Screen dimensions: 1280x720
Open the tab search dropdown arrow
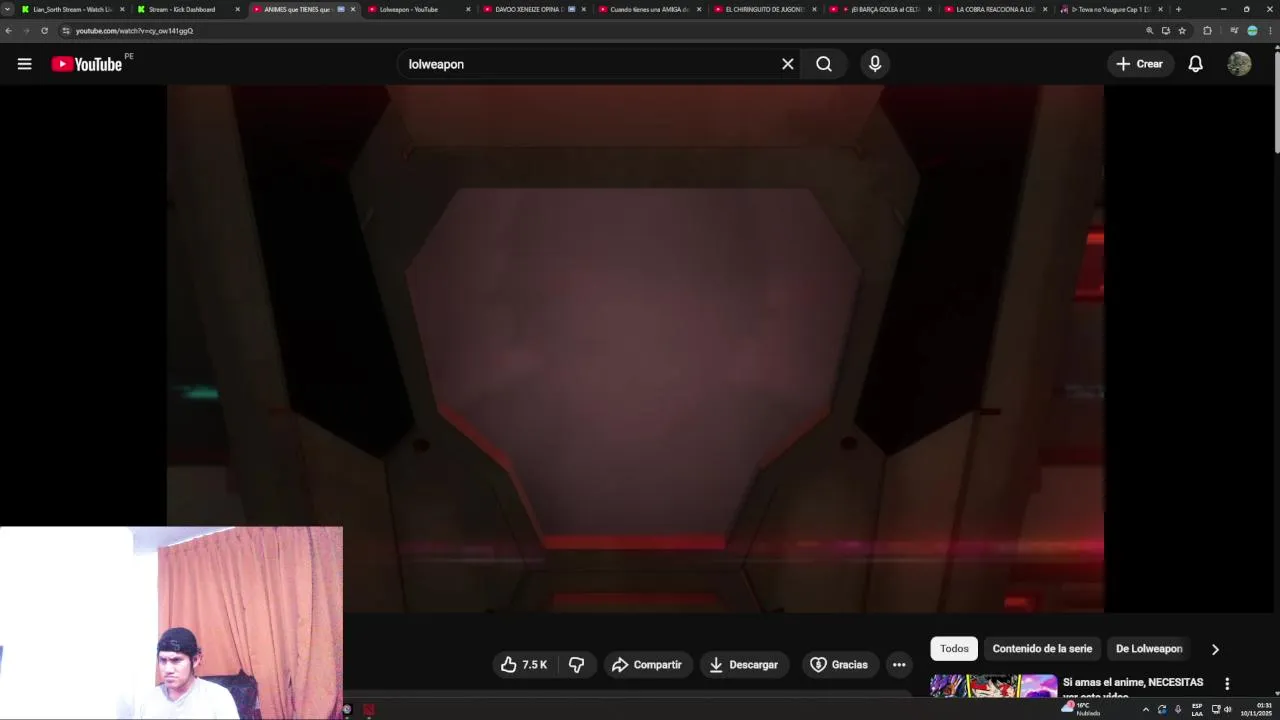point(8,9)
